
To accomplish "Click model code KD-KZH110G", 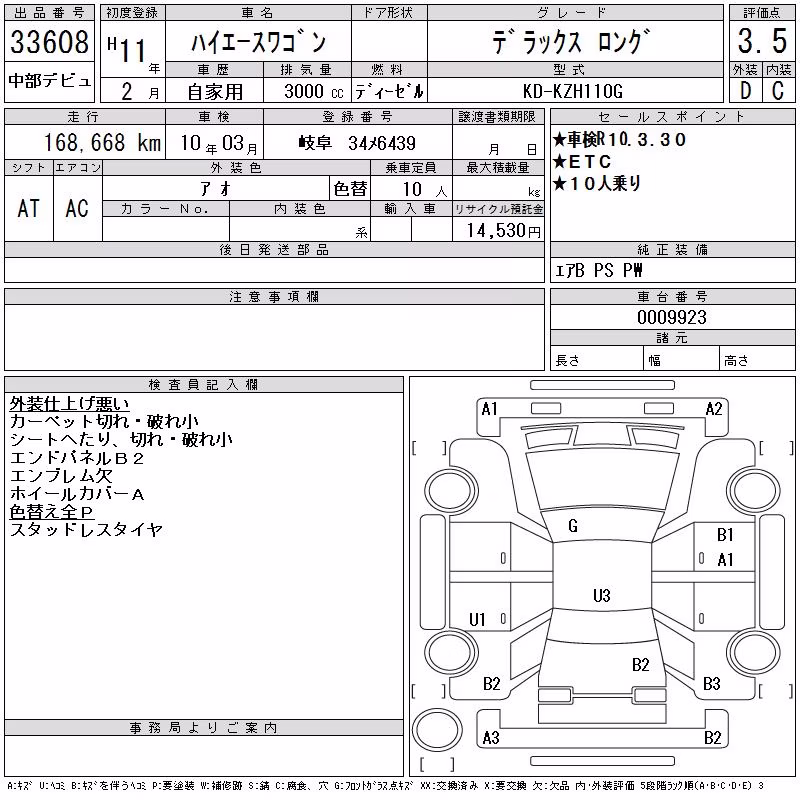I will click(572, 92).
